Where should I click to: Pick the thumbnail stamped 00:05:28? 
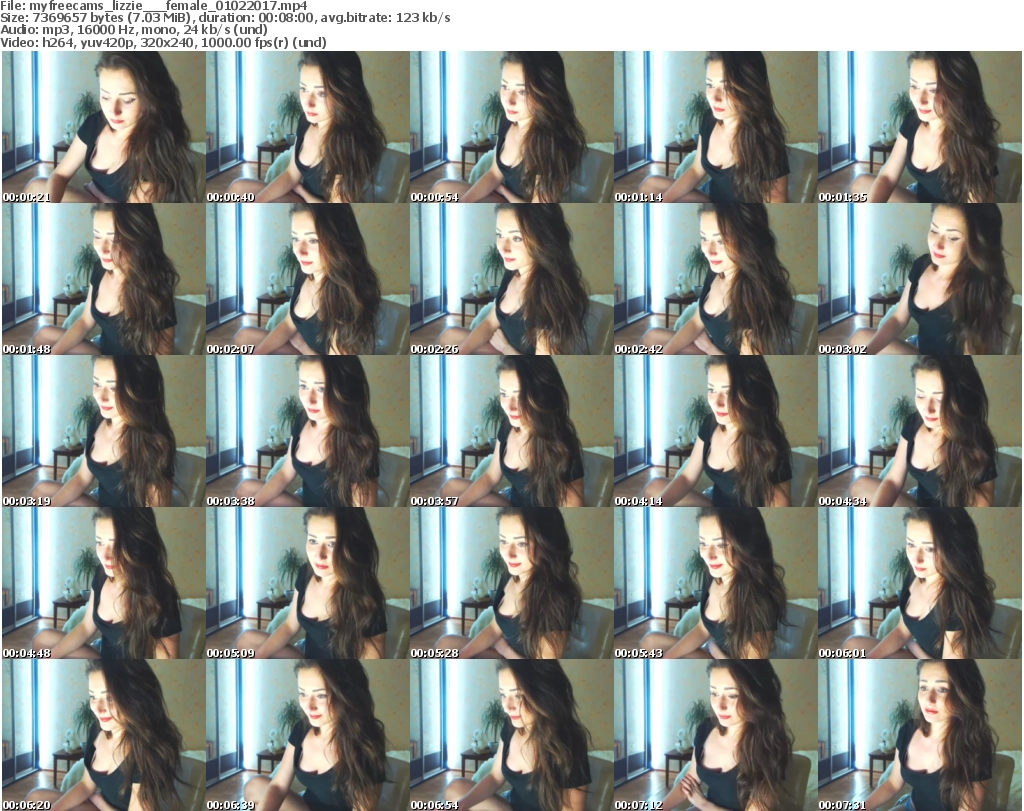click(x=511, y=583)
